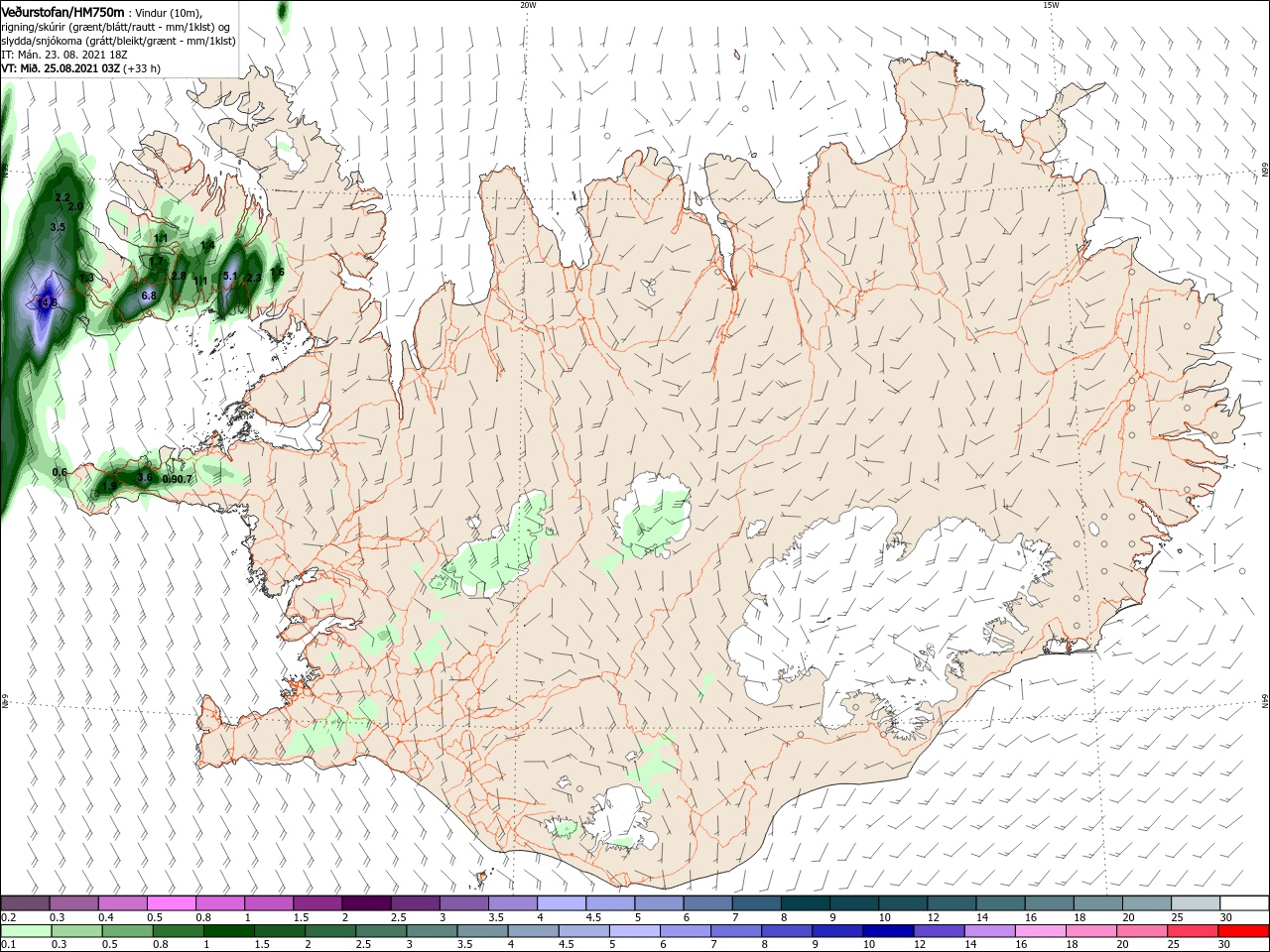Click the rigning/skúrir legend description line
1270x952 pixels.
tap(117, 27)
